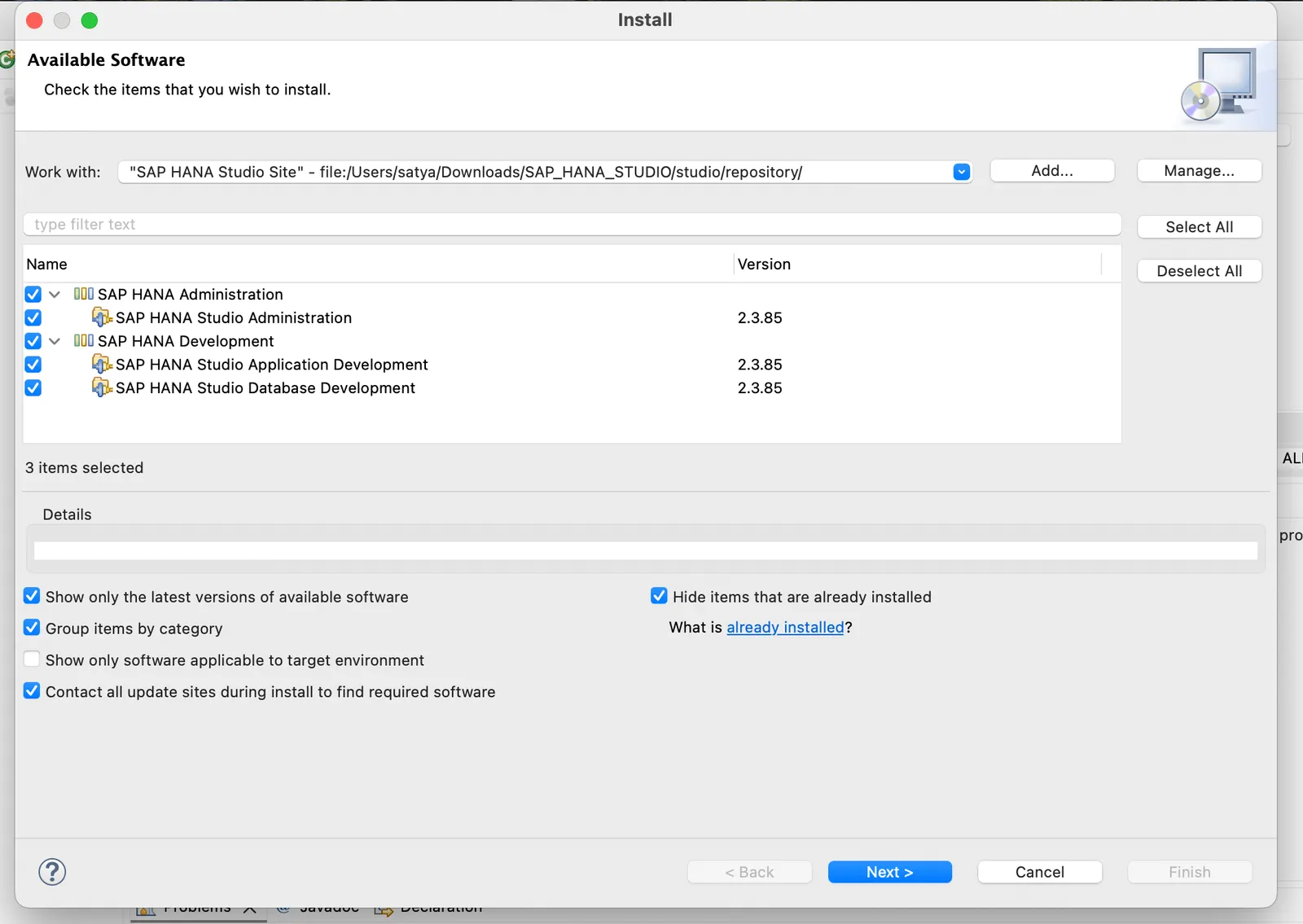Screen dimensions: 1303x924
Task: Uncheck SAP HANA Studio Database Development checkbox
Action: [x=33, y=388]
